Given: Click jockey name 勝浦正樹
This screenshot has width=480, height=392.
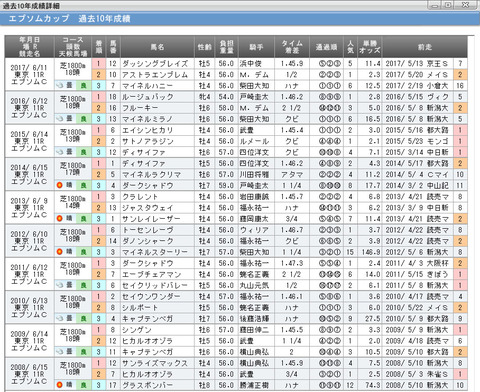Looking at the screenshot, I should [x=254, y=385].
